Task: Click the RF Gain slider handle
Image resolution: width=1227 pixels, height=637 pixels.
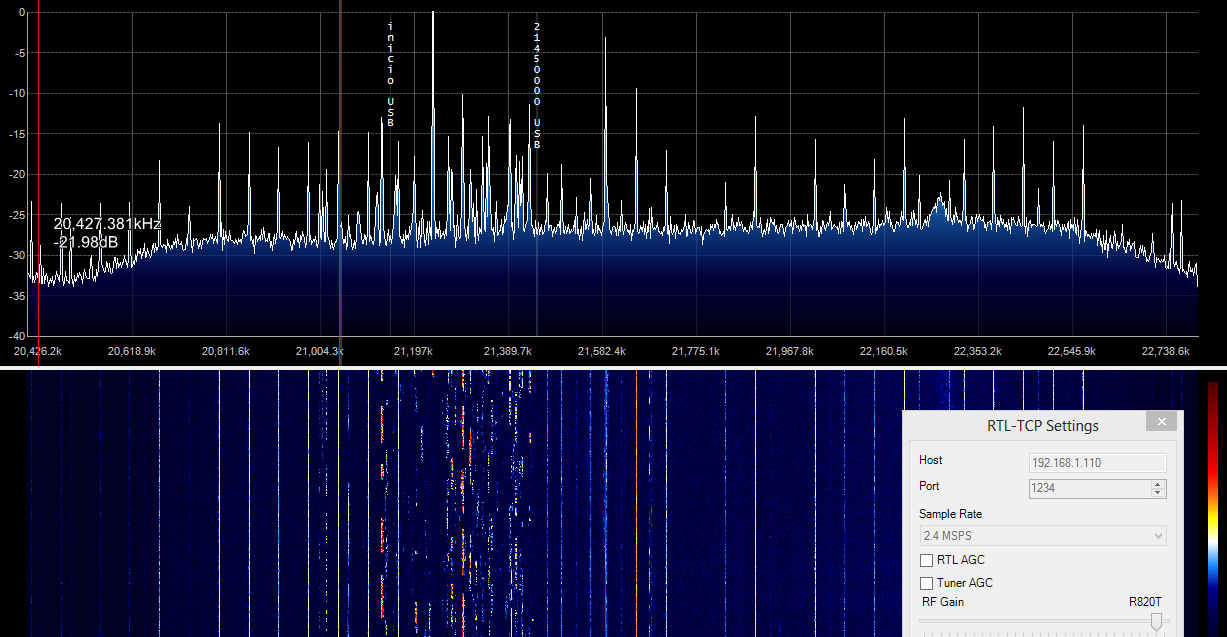Action: point(1156,622)
